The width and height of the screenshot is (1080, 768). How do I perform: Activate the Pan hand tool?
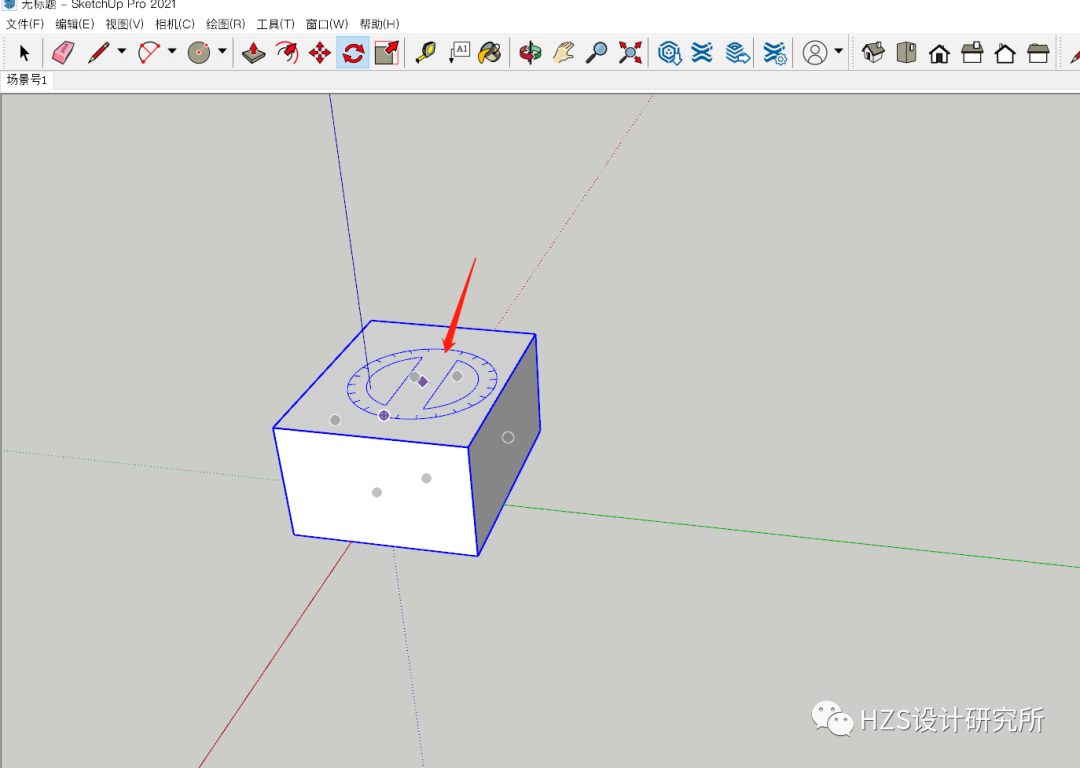(x=563, y=52)
